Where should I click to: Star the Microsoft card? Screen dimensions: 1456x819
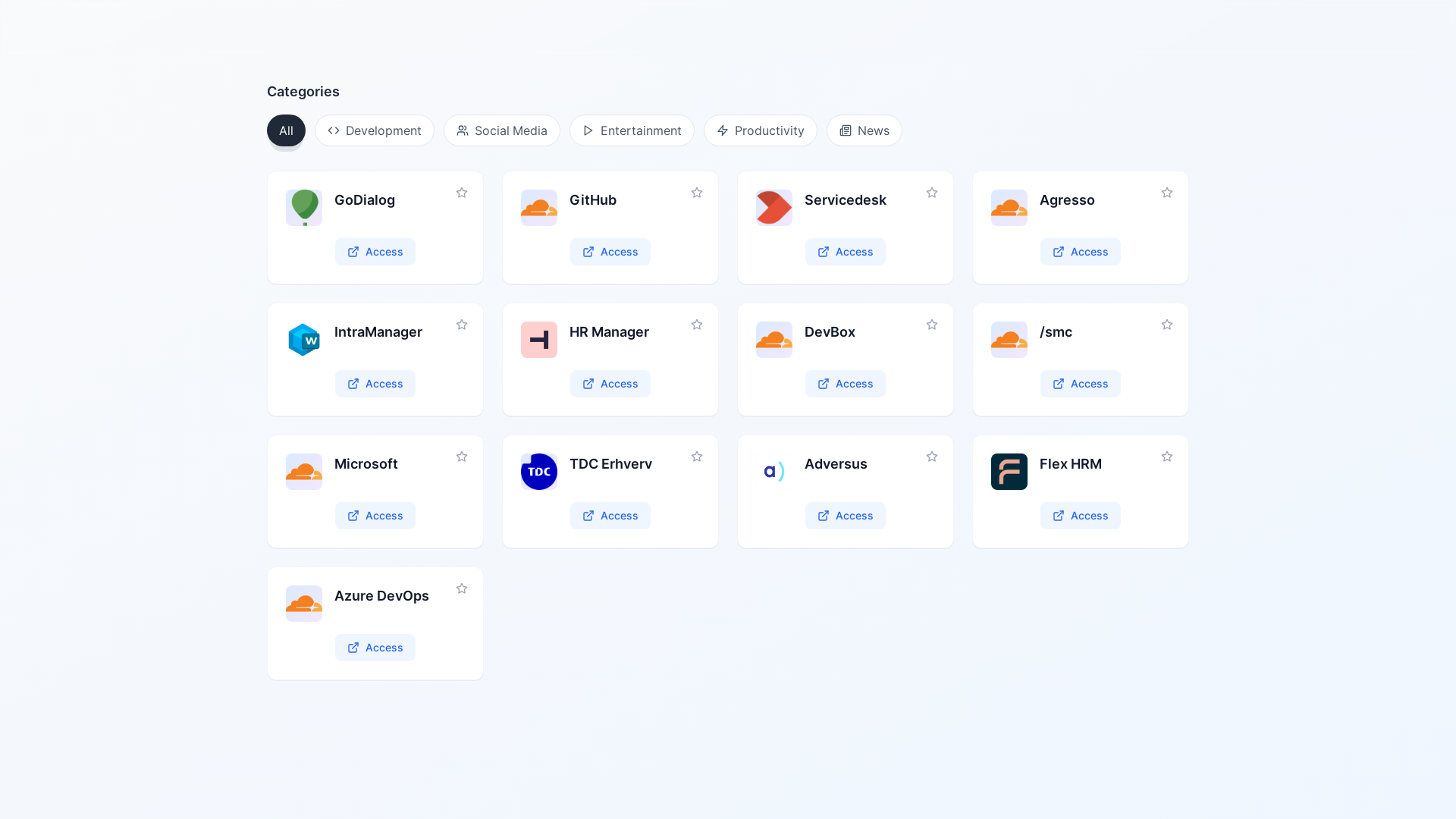pyautogui.click(x=462, y=457)
